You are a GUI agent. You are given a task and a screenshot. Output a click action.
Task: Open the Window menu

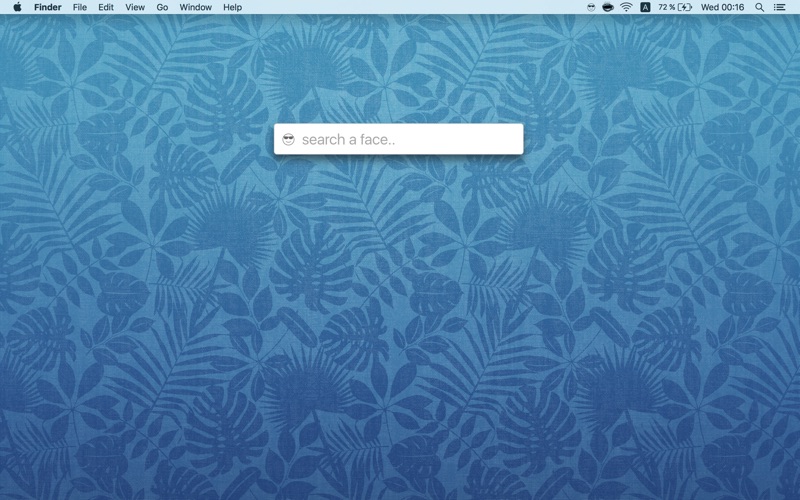click(x=195, y=7)
